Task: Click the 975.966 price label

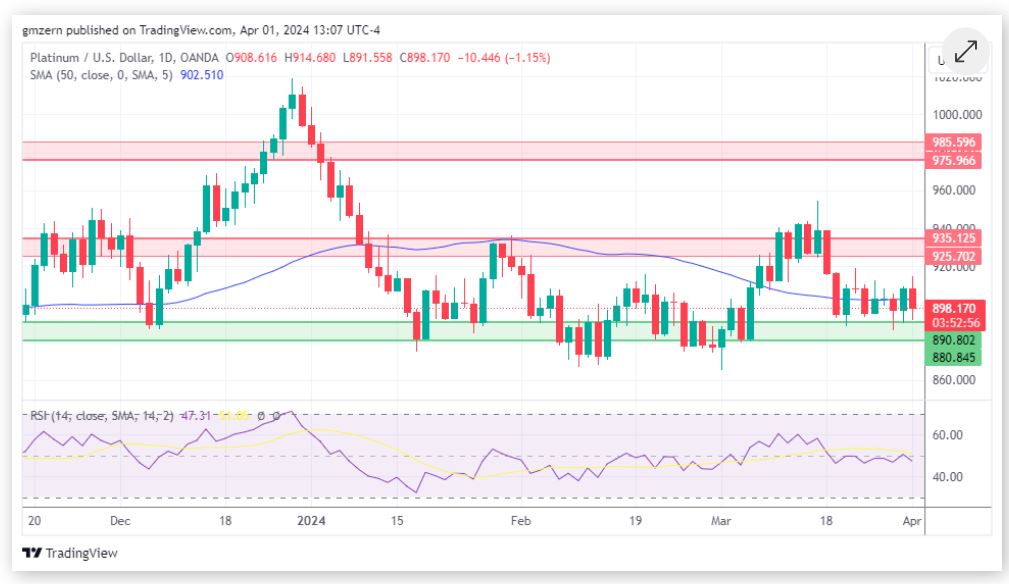Action: coord(953,161)
